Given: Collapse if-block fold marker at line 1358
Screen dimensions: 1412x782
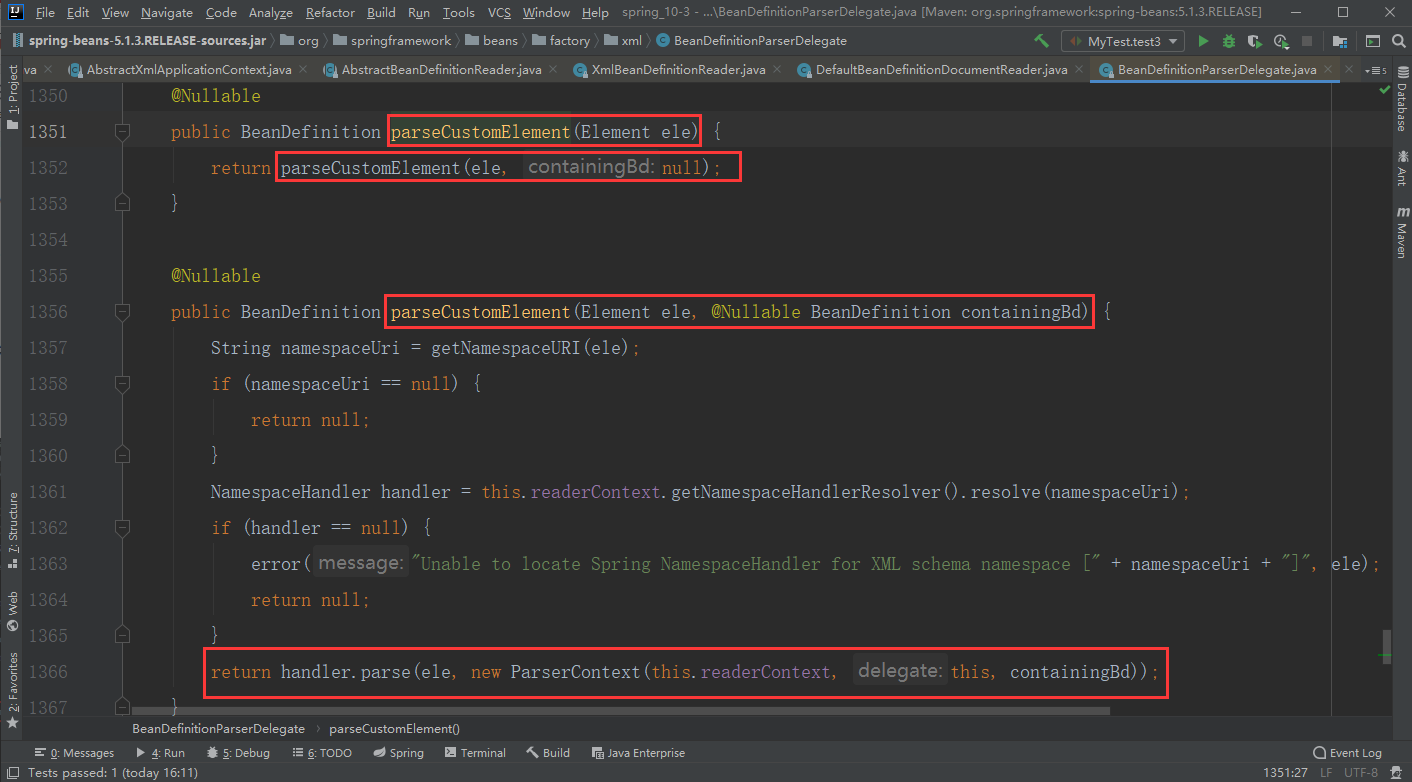Looking at the screenshot, I should point(122,384).
